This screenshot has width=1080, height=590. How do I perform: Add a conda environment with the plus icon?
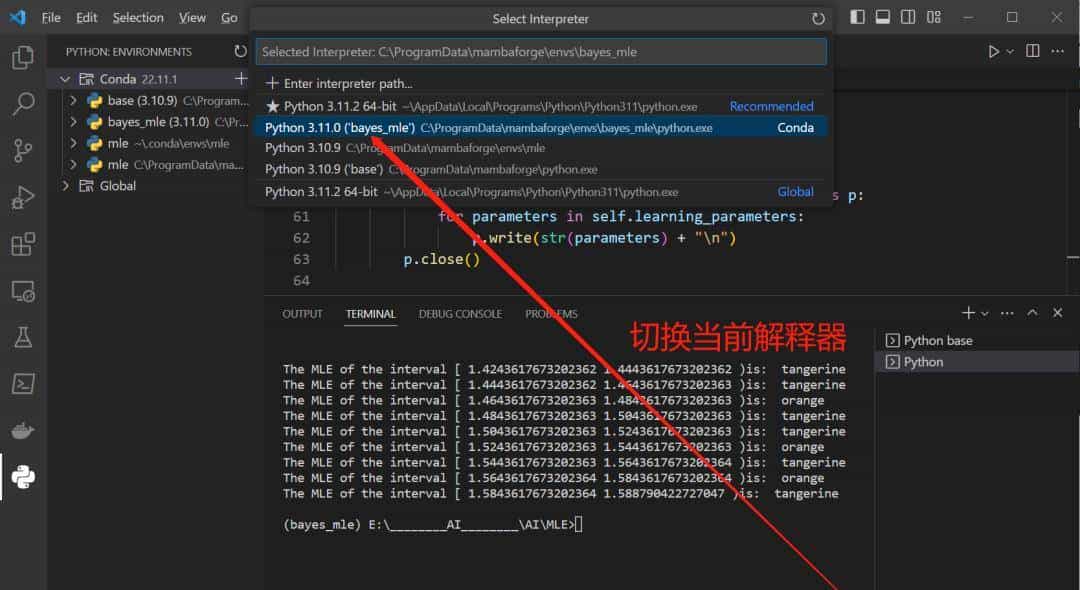240,78
